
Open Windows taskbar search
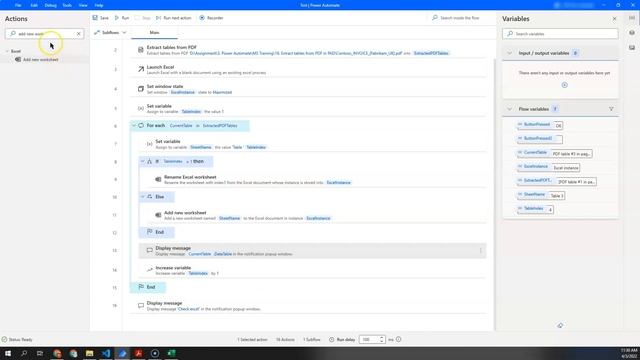pos(24,353)
